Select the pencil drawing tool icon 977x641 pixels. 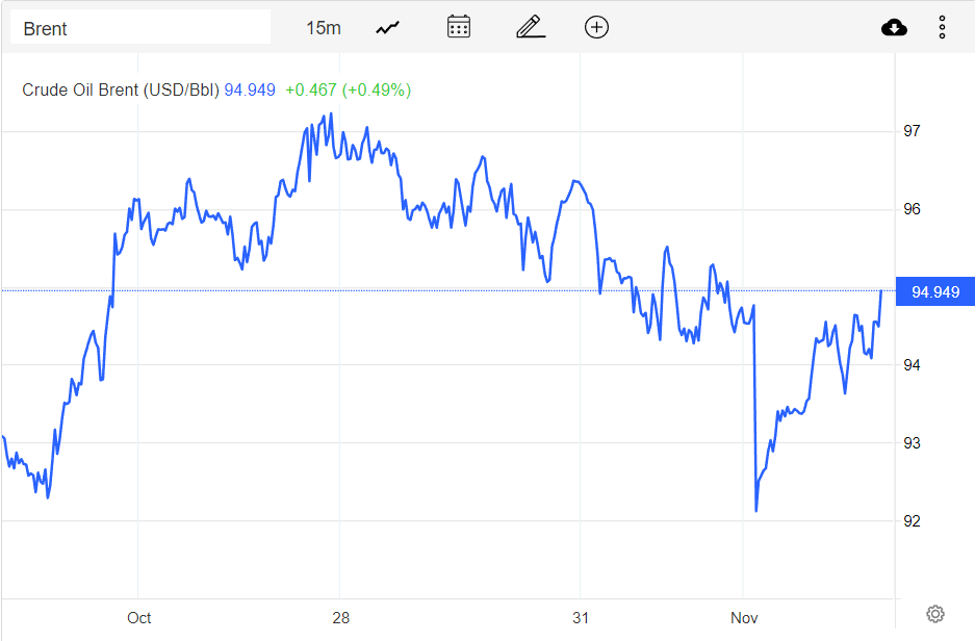pyautogui.click(x=530, y=27)
